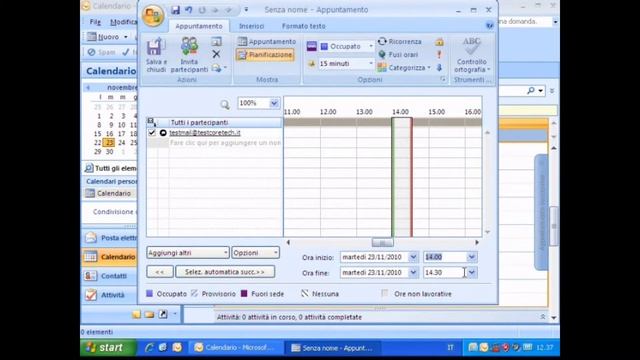Switch to the Appuntamento ribbon tab

pyautogui.click(x=199, y=26)
